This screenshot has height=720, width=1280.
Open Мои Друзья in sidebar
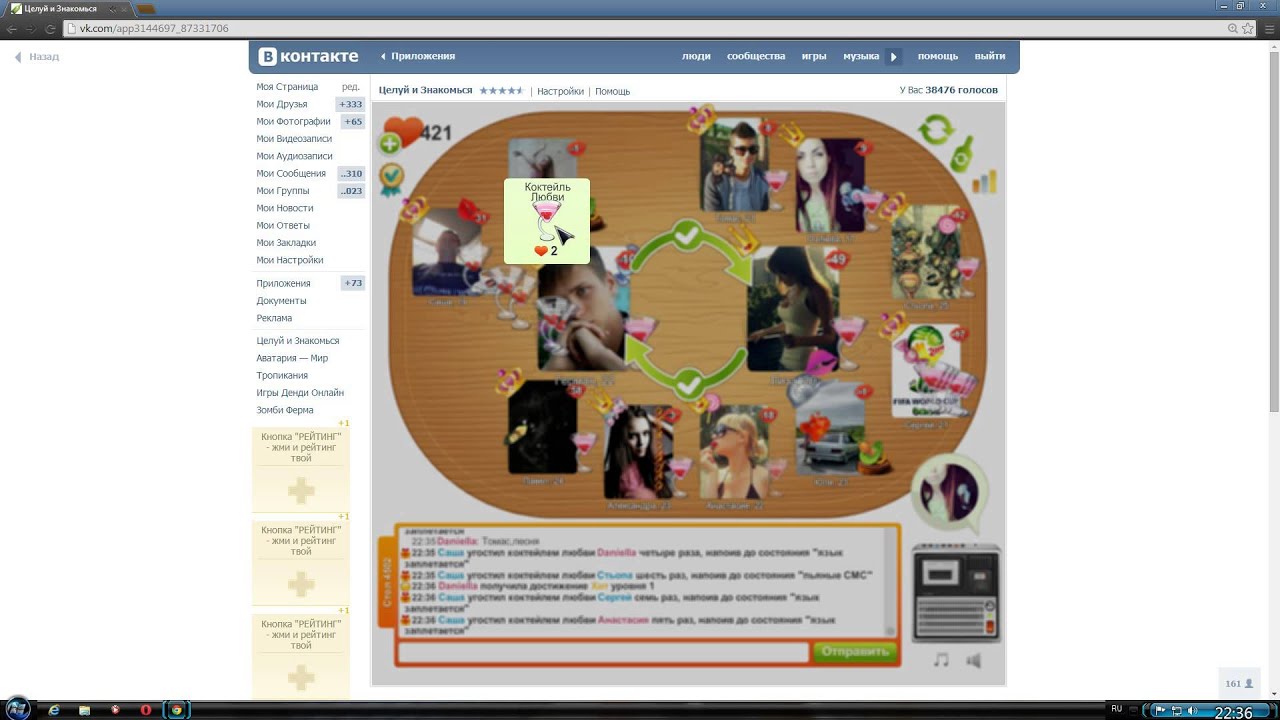click(x=282, y=104)
